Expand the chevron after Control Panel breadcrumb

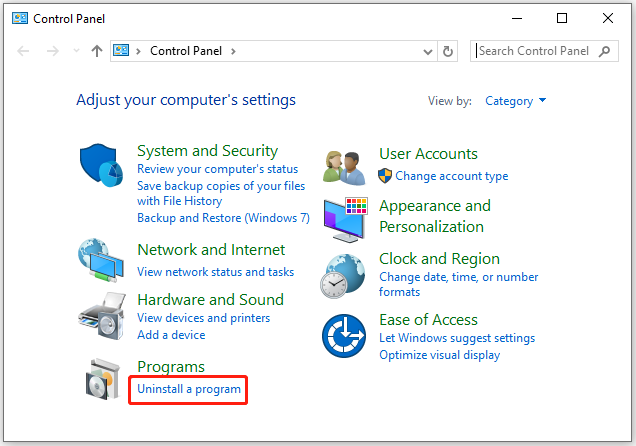point(233,51)
